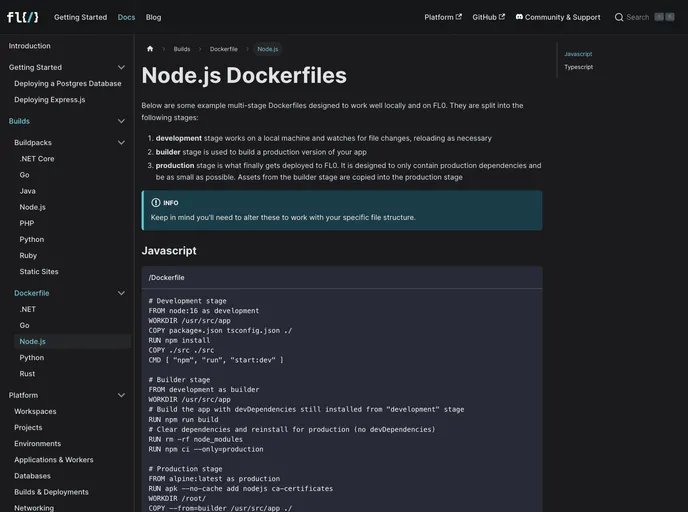Viewport: 688px width, 512px height.
Task: Collapse the Buildpacks sidebar group
Action: (121, 143)
